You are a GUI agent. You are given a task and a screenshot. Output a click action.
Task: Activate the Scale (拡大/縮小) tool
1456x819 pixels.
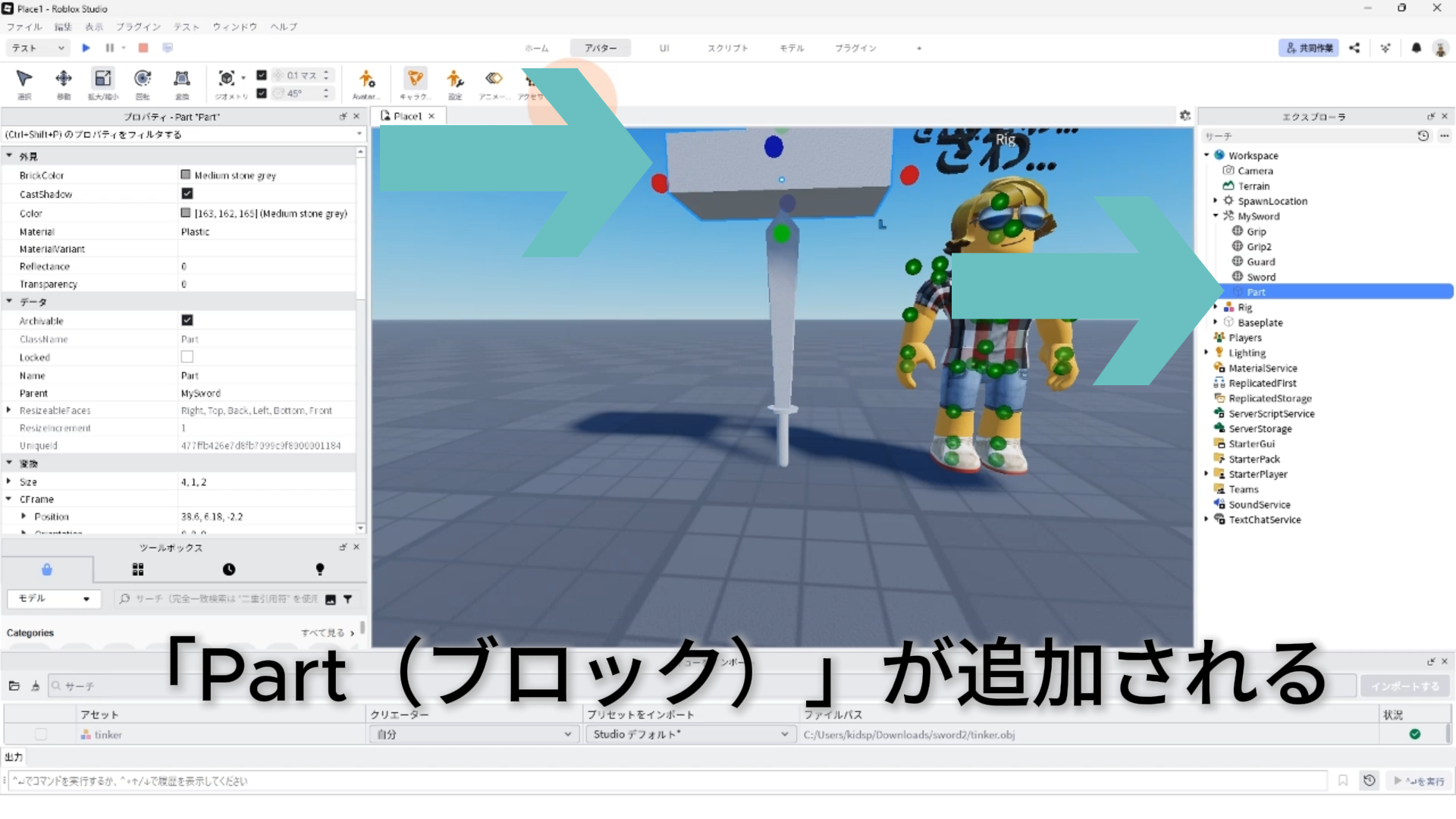(x=102, y=79)
